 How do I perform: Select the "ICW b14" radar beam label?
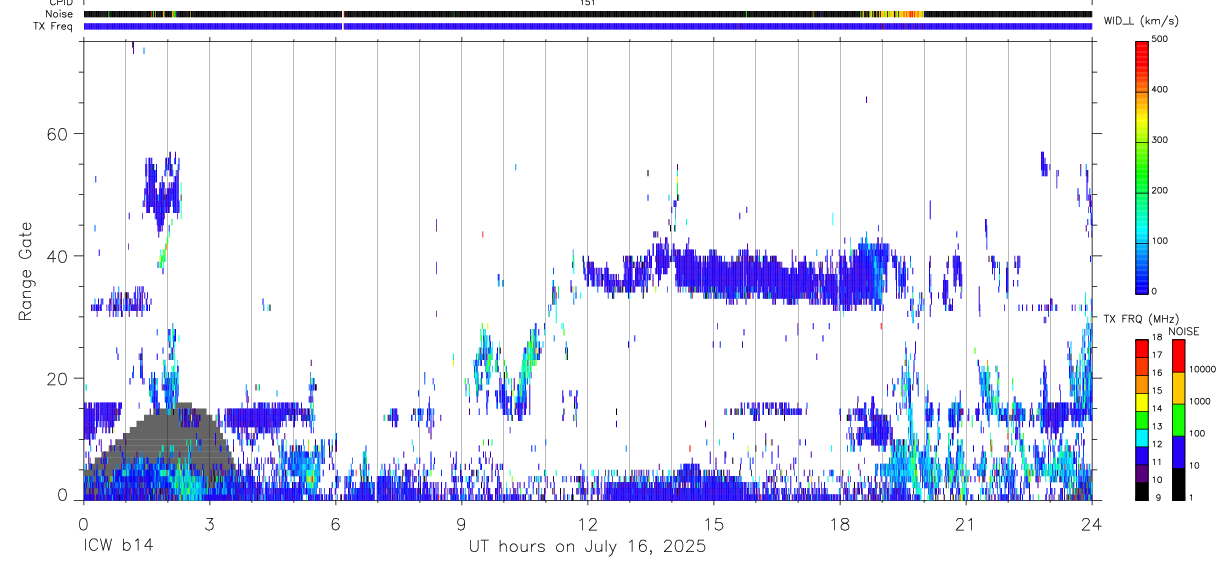117,547
